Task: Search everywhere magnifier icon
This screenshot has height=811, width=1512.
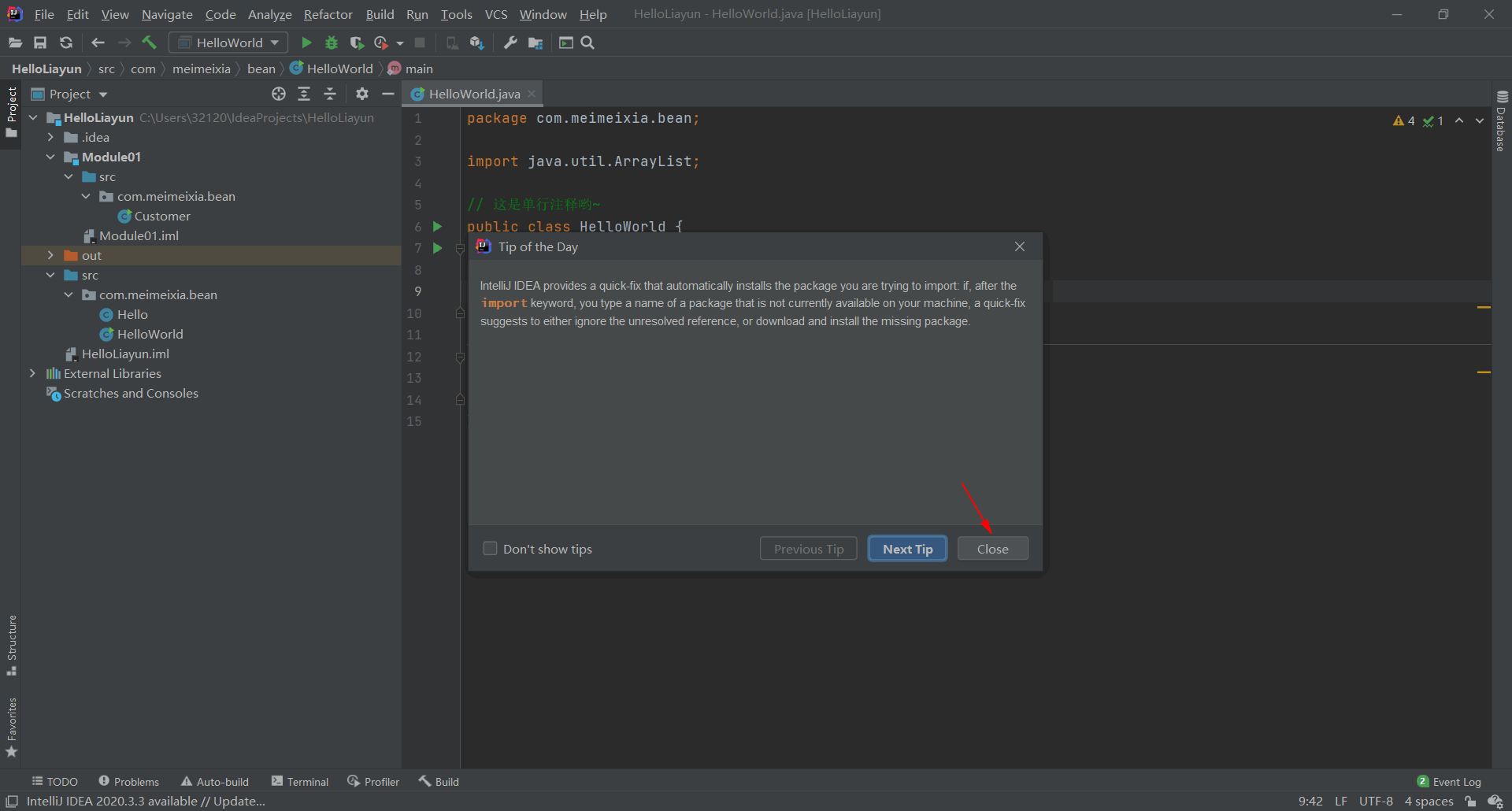Action: 587,43
